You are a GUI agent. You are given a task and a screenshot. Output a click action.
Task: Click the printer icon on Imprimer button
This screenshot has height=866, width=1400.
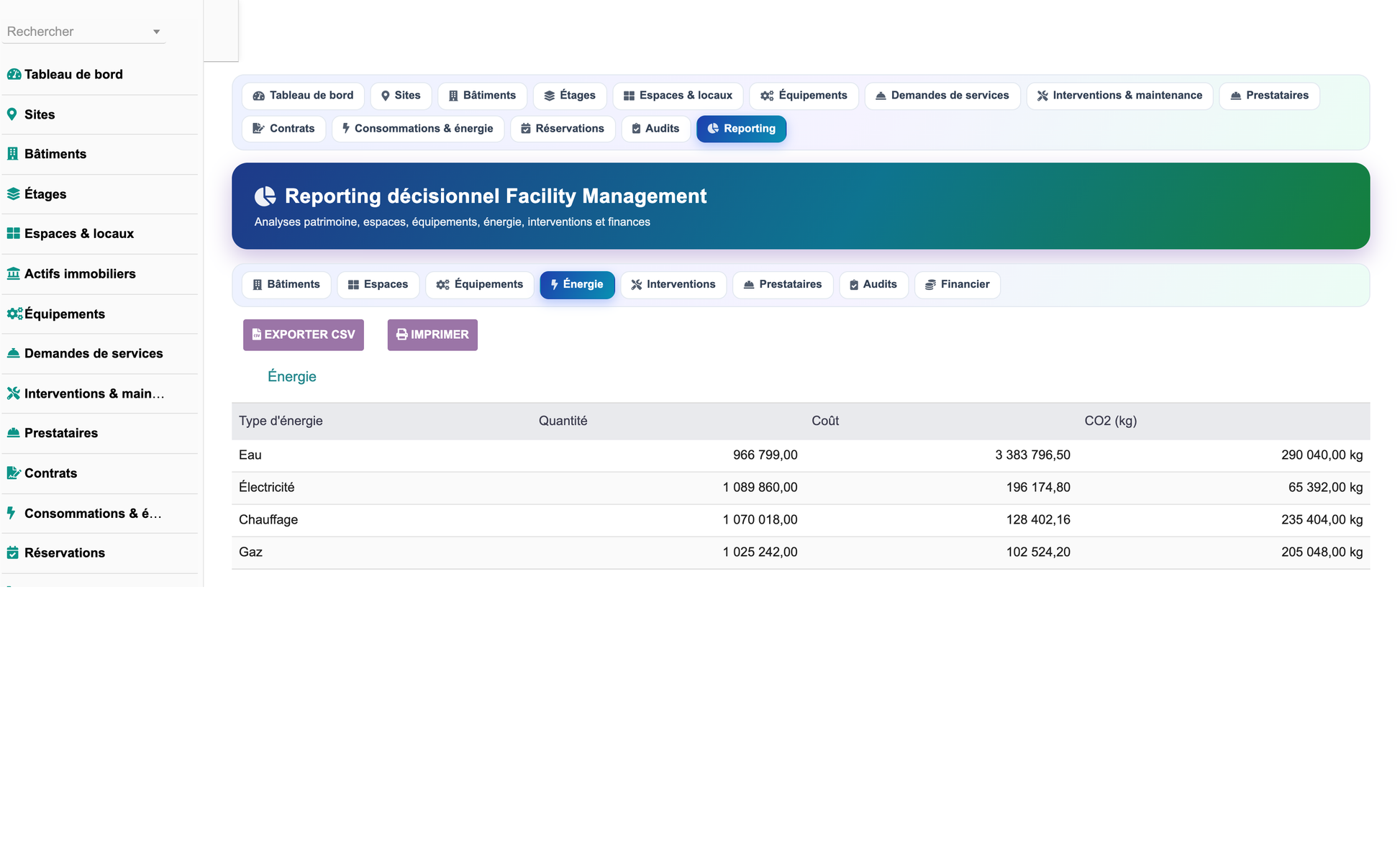(x=401, y=334)
